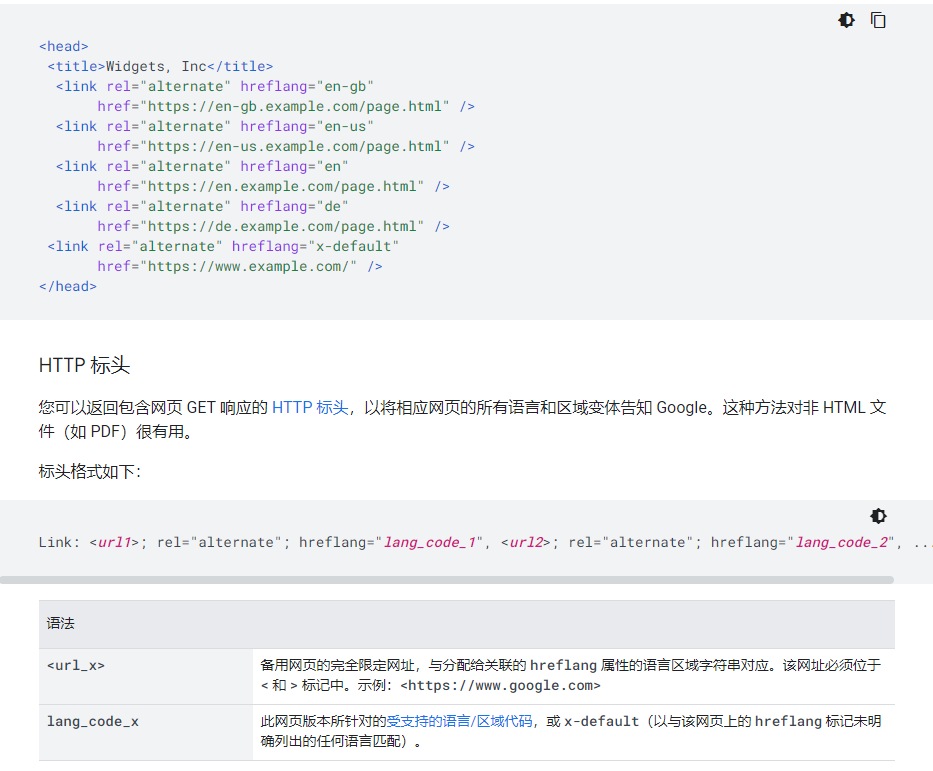Click the horizontal scrollbar under the Link header code
The width and height of the screenshot is (933, 771).
pyautogui.click(x=447, y=579)
